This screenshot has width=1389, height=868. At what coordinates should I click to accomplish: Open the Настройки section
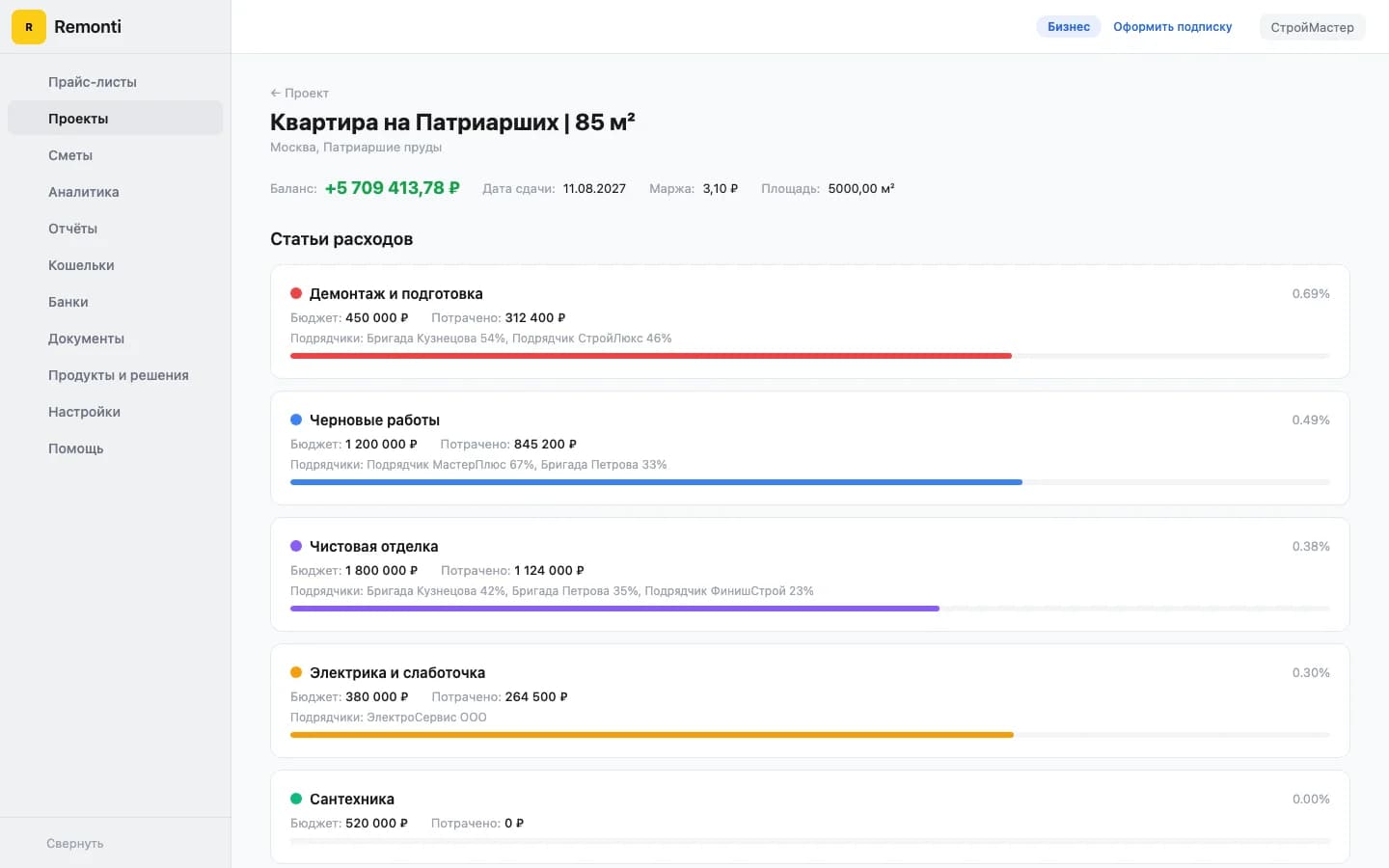(84, 412)
